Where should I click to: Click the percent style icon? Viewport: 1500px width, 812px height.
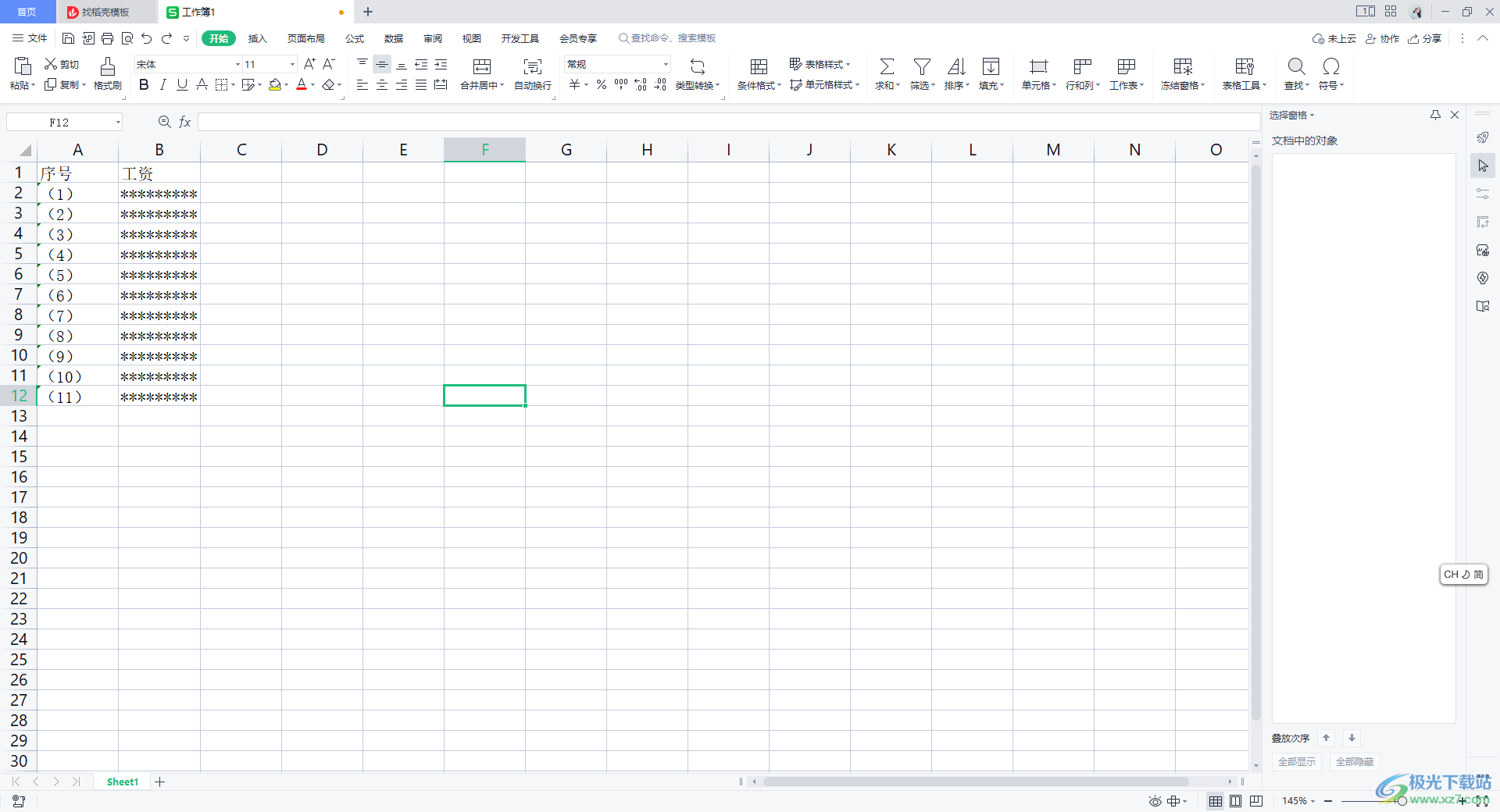click(602, 84)
